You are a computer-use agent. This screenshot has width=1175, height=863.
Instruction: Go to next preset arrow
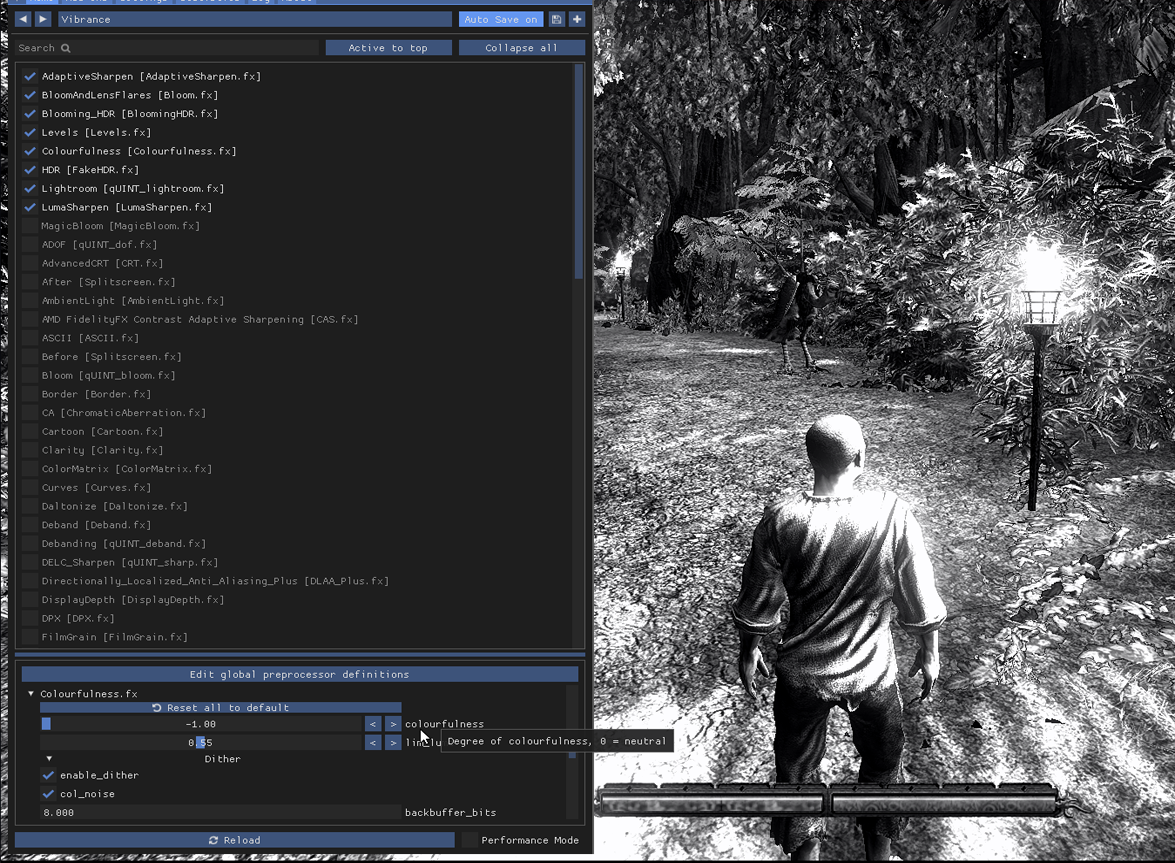point(43,19)
